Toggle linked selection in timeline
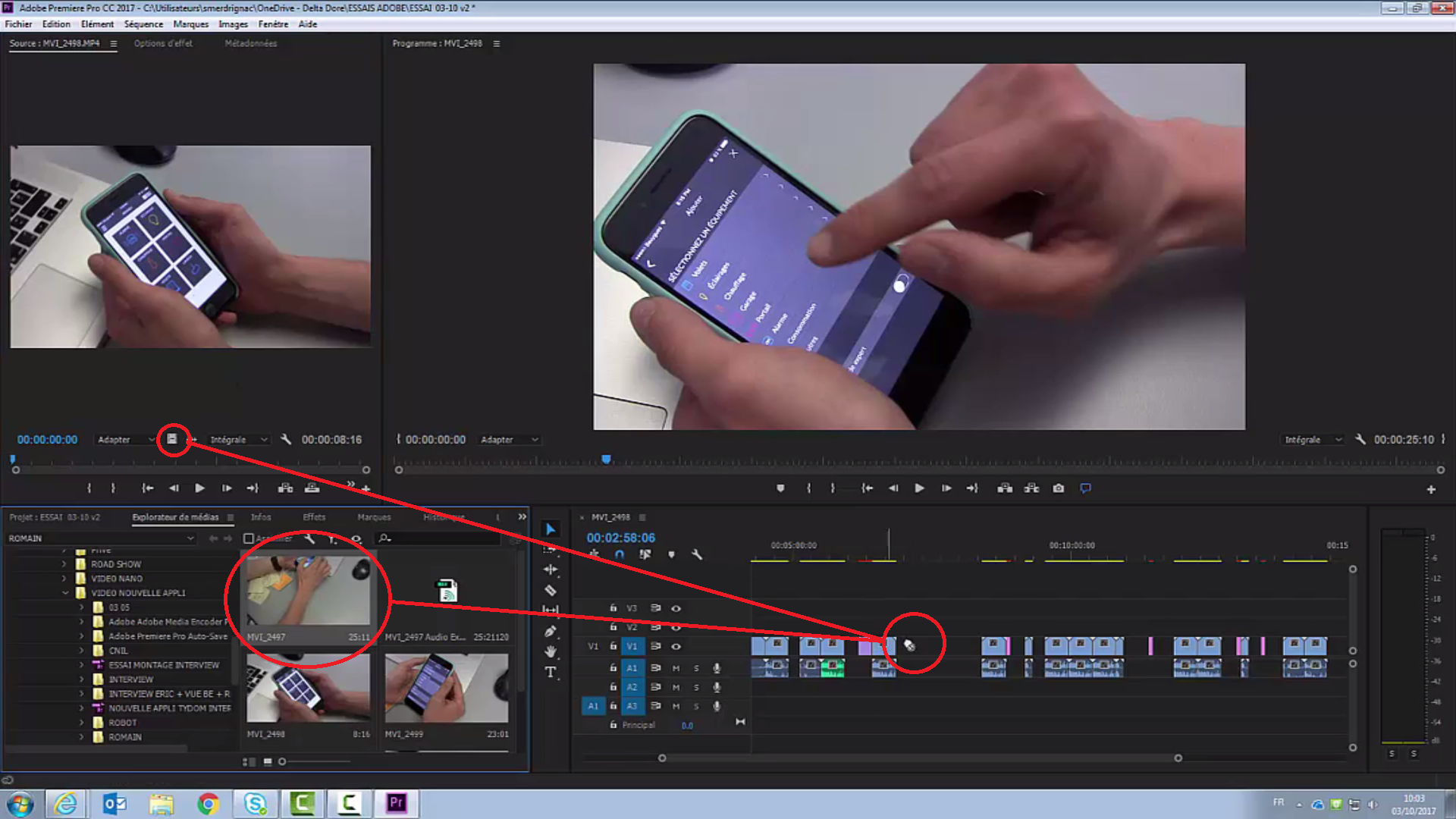1456x819 pixels. click(645, 555)
